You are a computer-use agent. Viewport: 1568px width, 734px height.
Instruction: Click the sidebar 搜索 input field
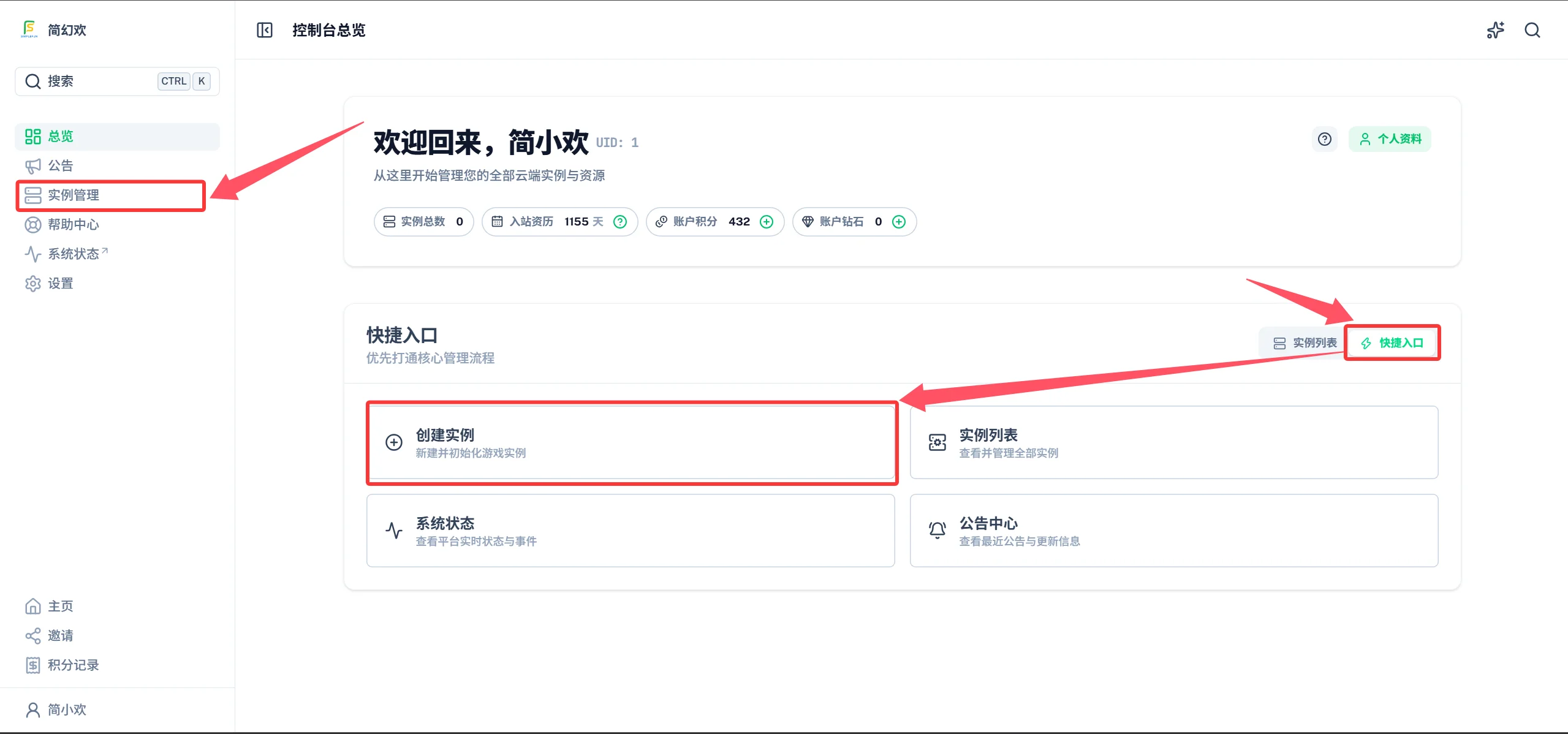(117, 81)
